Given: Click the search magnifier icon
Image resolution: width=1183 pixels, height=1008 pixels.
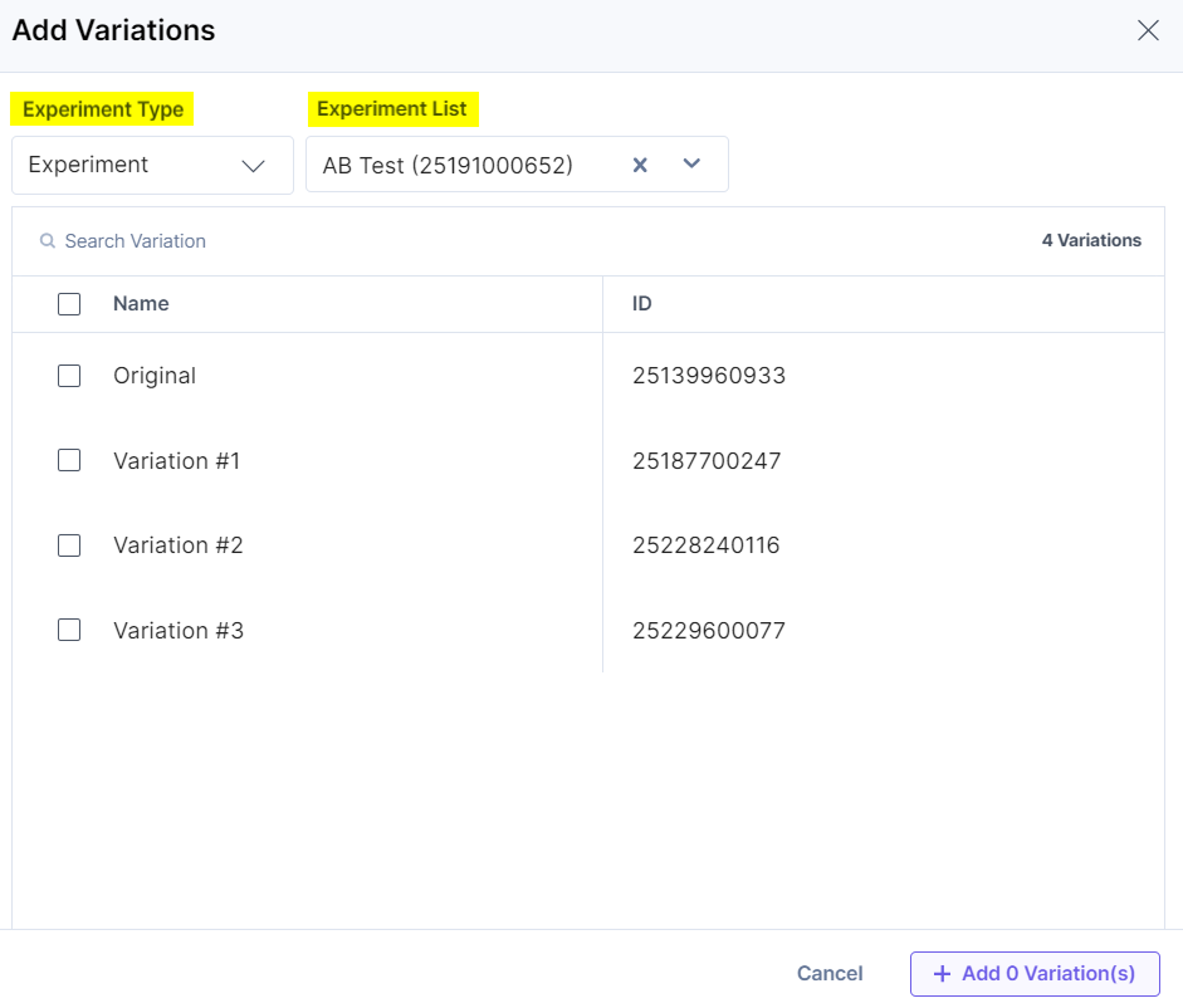Looking at the screenshot, I should pos(47,241).
